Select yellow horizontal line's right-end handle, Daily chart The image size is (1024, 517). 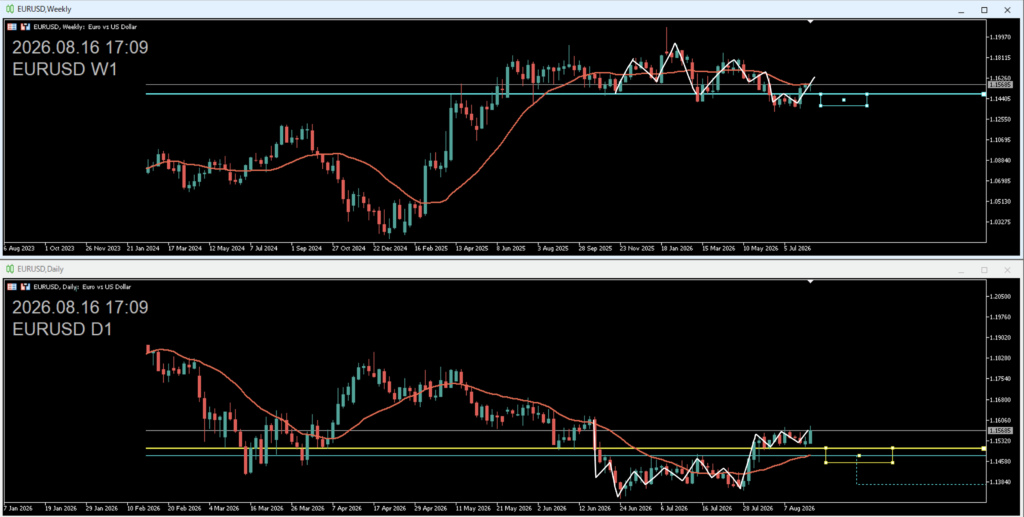point(984,448)
